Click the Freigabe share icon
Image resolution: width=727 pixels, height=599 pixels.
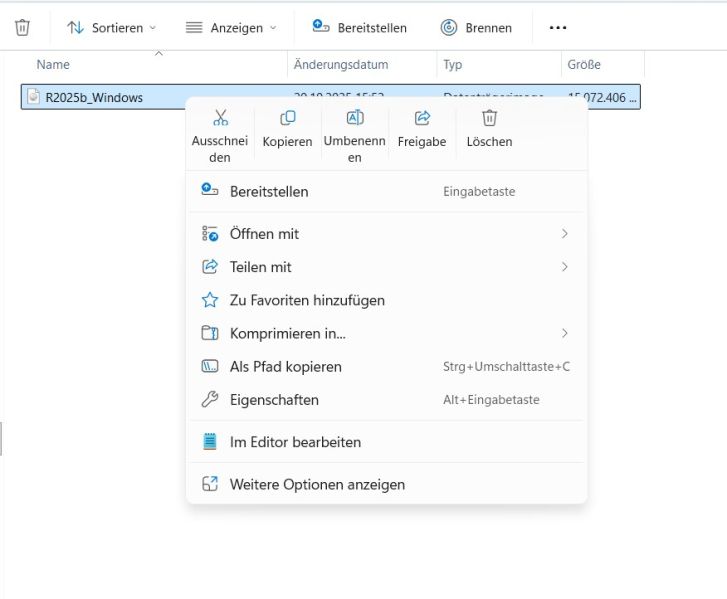click(422, 118)
